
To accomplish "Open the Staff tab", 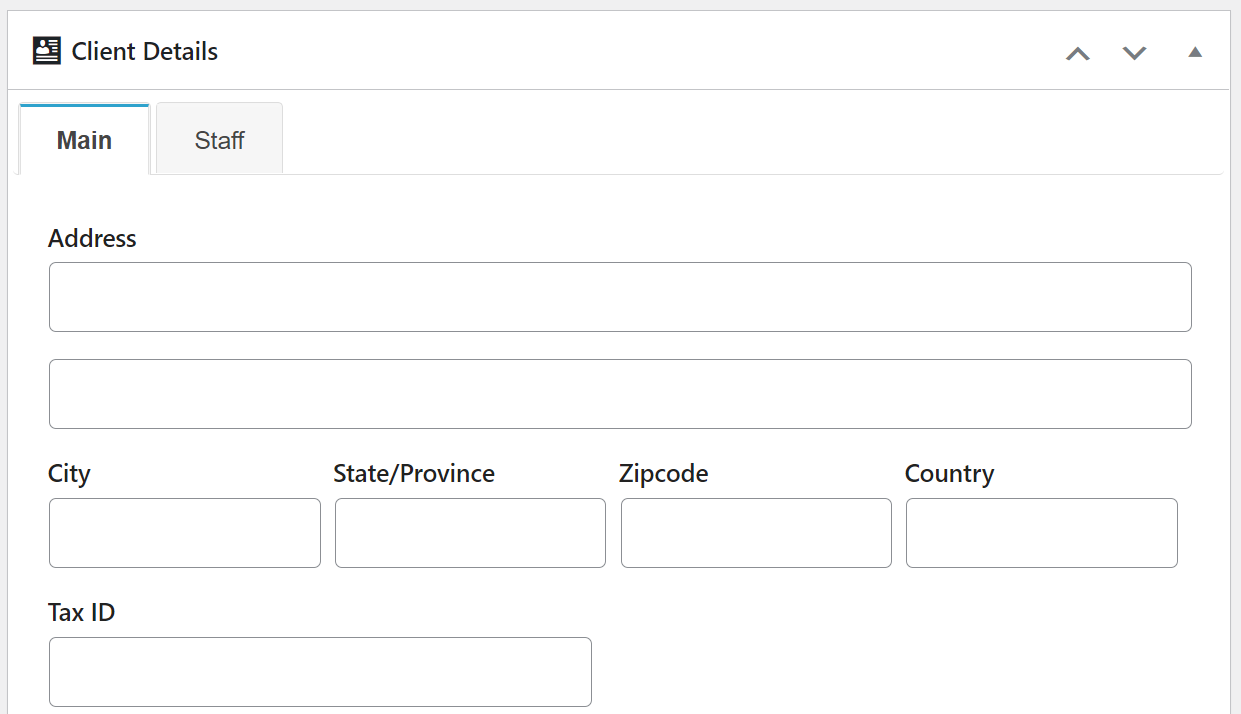I will tap(219, 140).
